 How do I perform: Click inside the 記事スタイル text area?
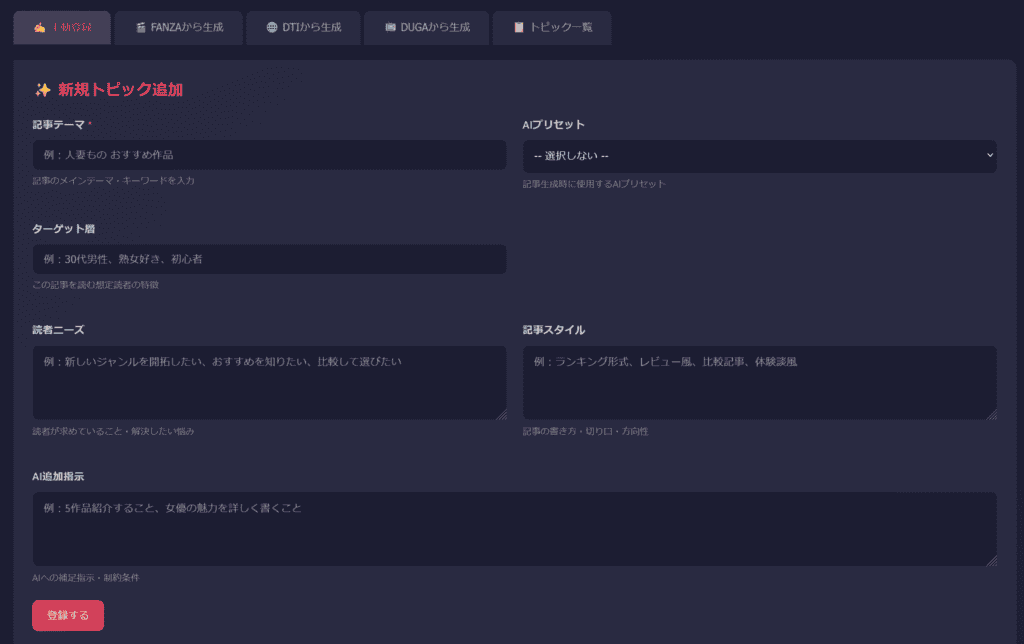759,383
